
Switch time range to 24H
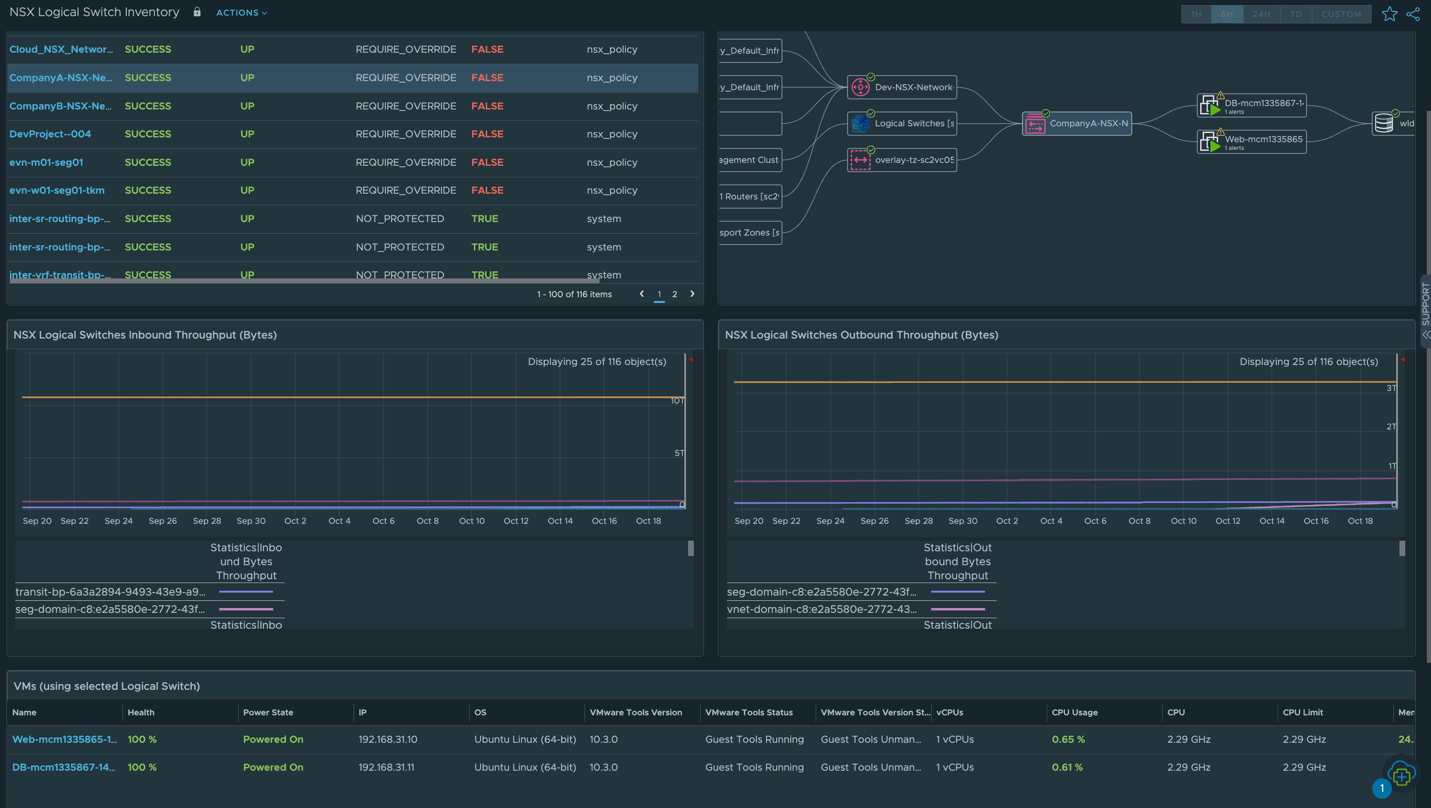tap(1261, 14)
